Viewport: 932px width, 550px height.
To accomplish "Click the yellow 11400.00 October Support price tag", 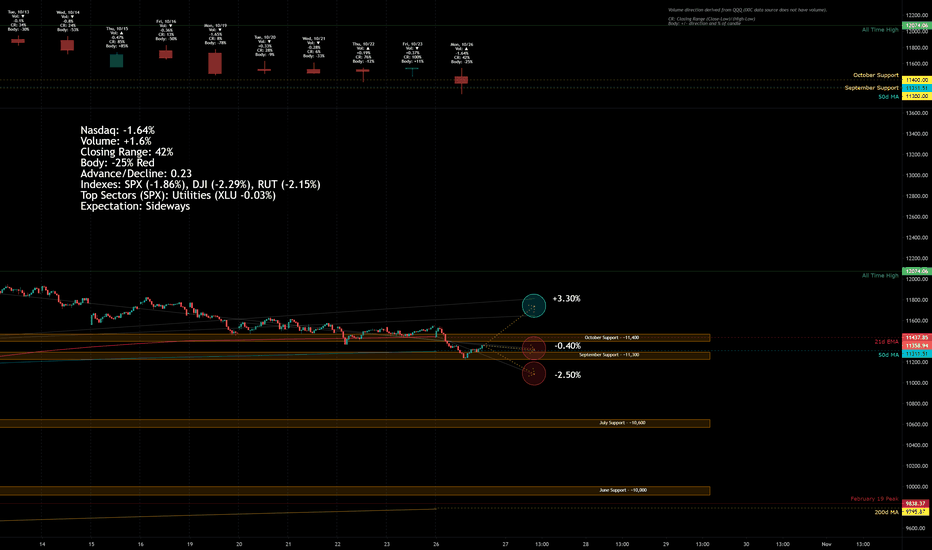I will click(916, 80).
